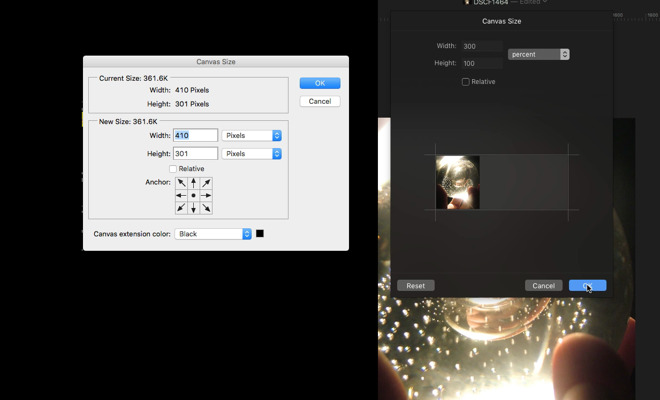Click Reset in dark Canvas Size dialog
The image size is (660, 400).
pos(416,285)
